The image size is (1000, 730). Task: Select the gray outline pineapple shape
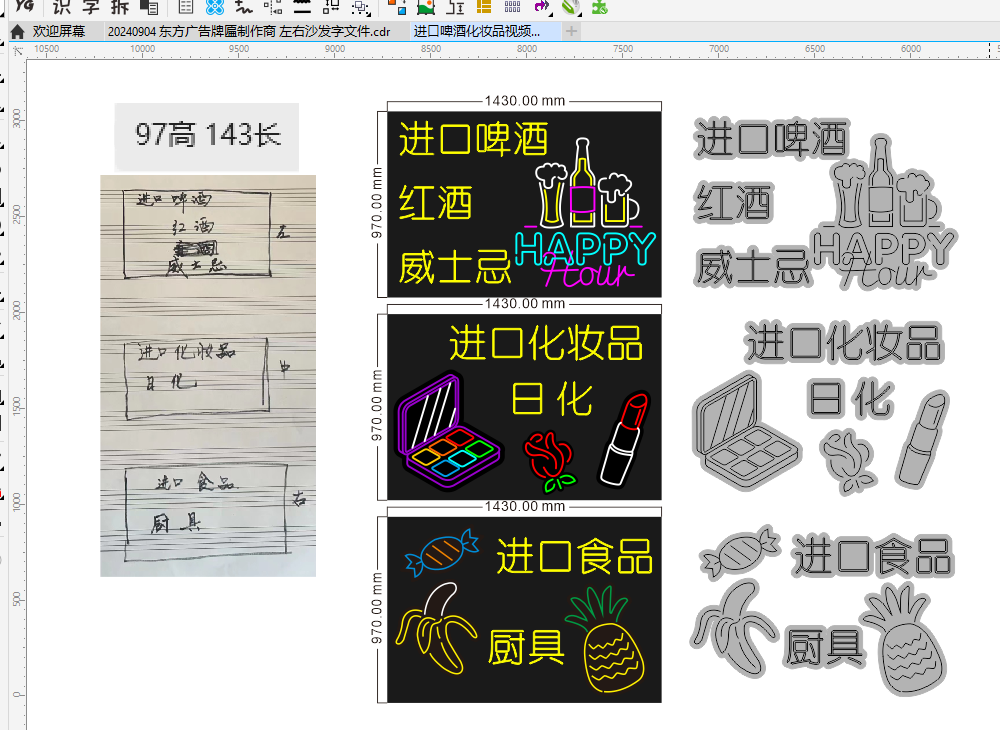pos(904,639)
